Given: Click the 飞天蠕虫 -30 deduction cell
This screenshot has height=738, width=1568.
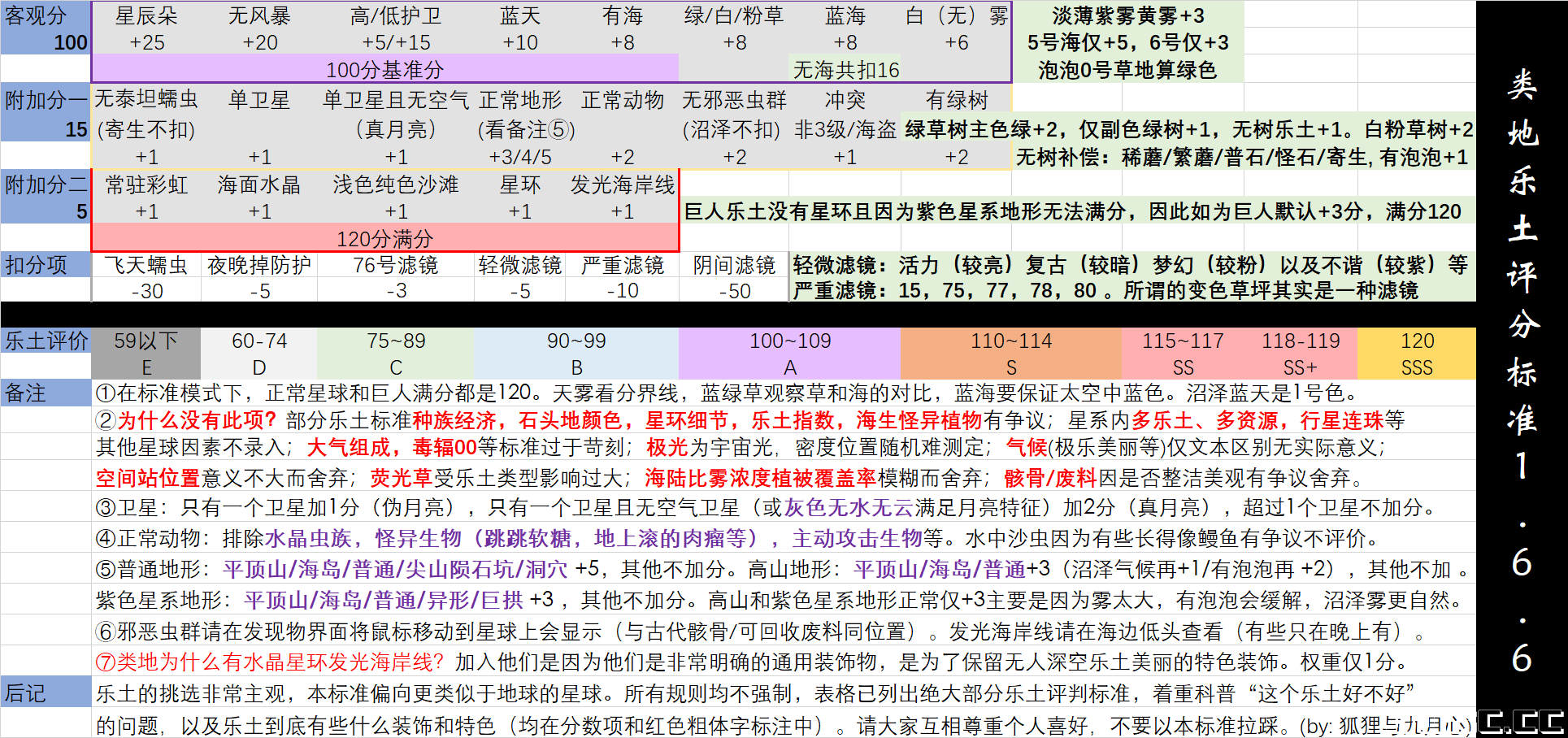Looking at the screenshot, I should [146, 276].
